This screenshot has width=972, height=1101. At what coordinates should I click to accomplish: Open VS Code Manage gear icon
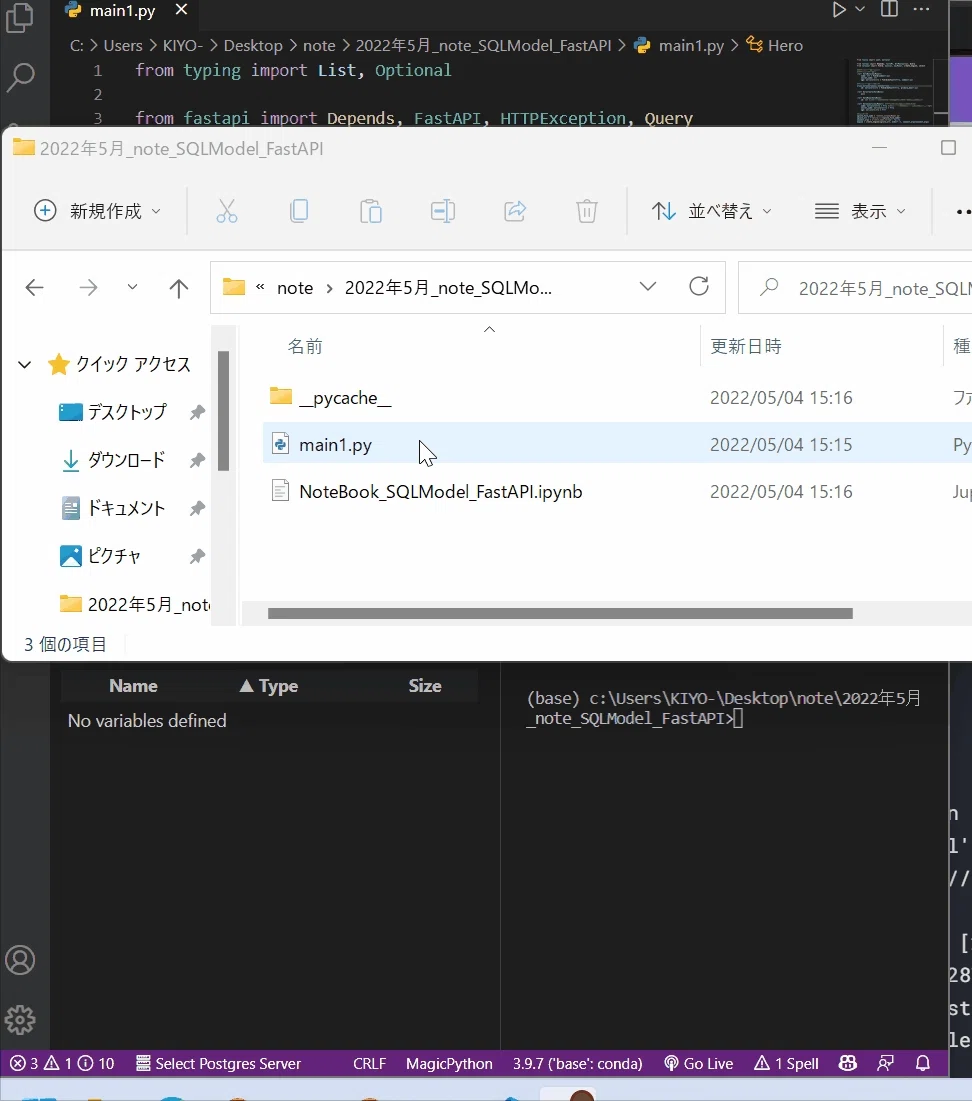pyautogui.click(x=20, y=1020)
